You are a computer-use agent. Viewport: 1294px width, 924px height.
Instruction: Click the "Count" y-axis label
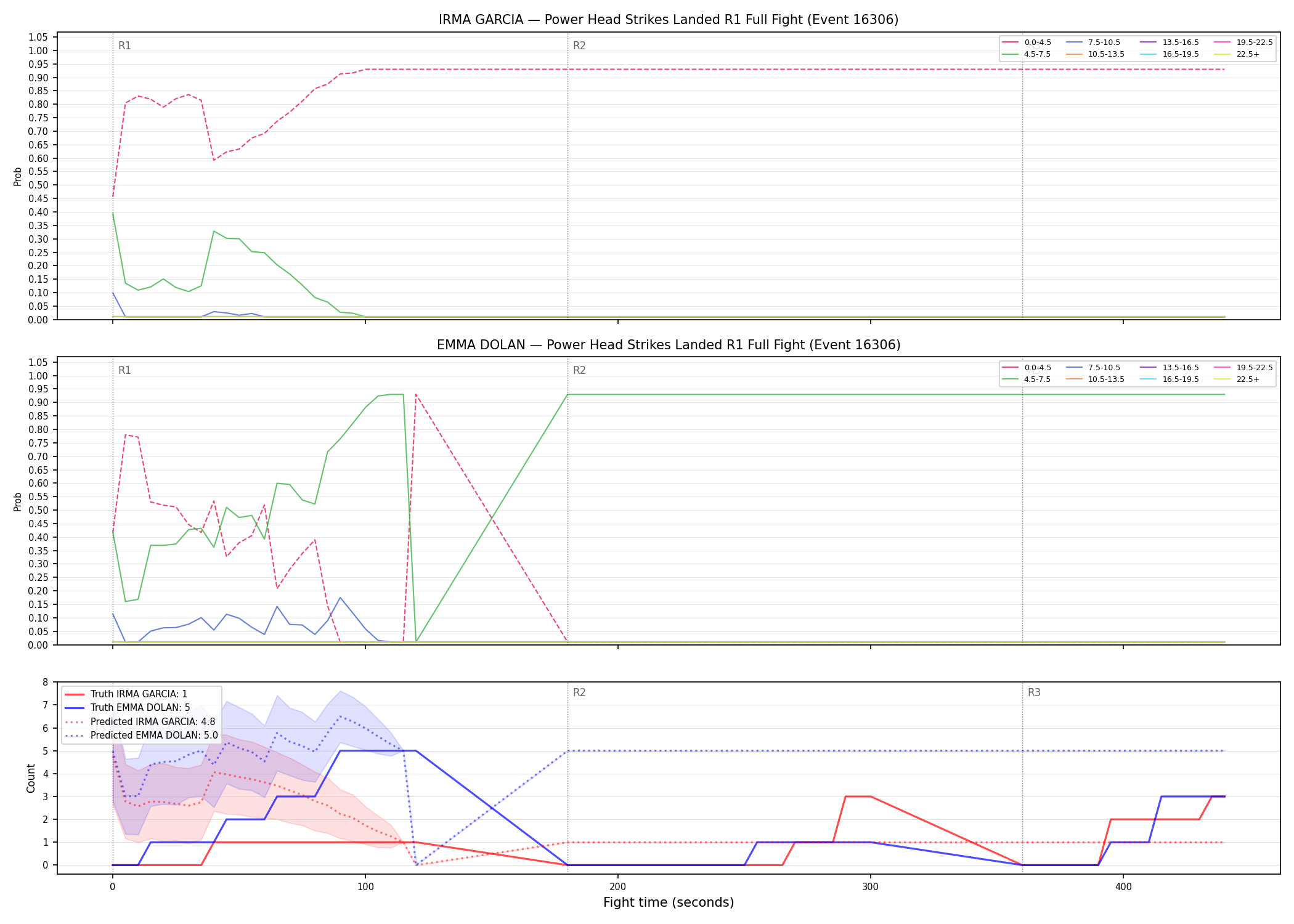[x=31, y=778]
